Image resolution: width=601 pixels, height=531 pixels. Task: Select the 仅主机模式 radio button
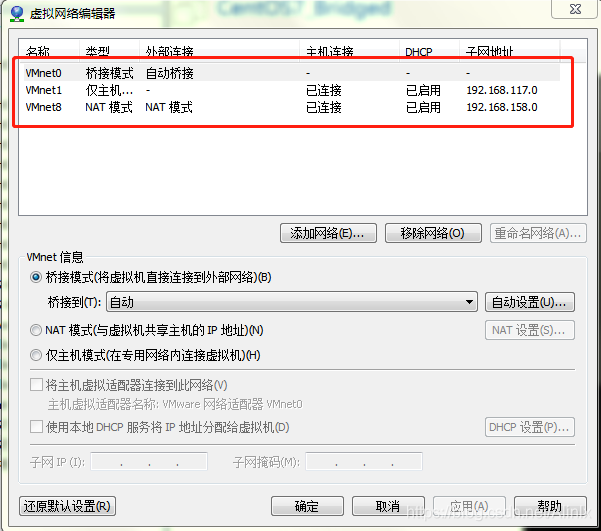36,355
